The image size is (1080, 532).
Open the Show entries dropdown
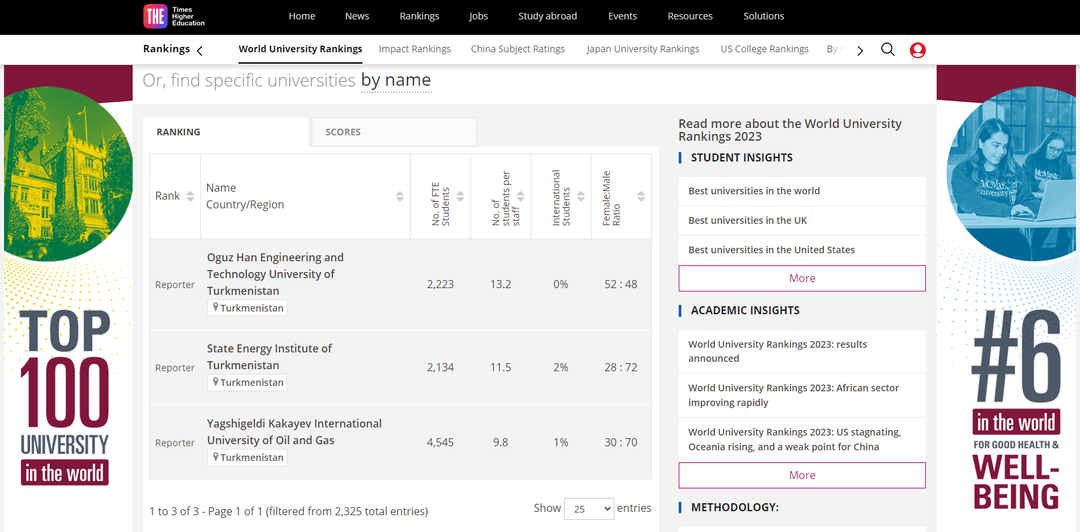pos(589,509)
